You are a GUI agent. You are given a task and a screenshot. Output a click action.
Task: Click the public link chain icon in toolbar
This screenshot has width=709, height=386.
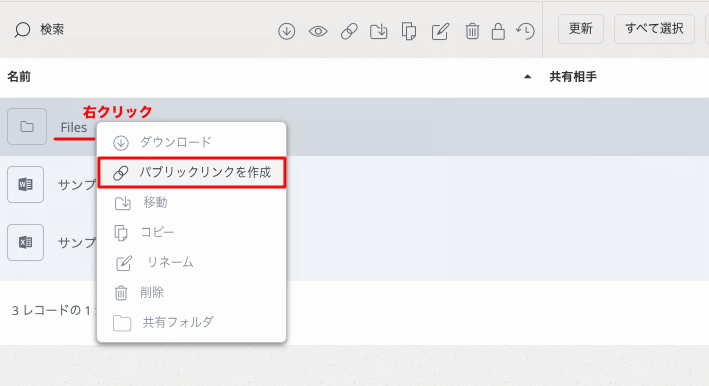tap(349, 31)
